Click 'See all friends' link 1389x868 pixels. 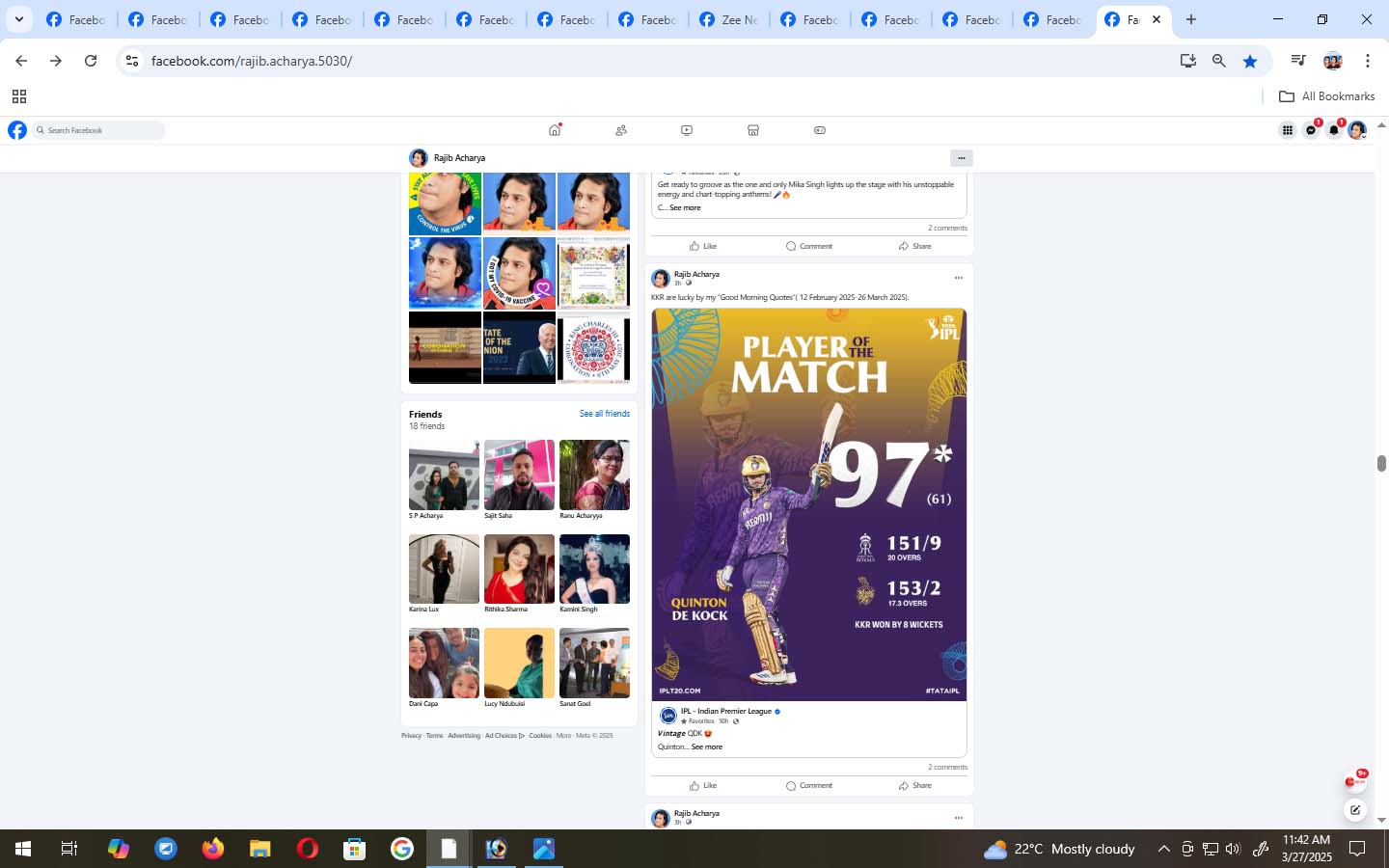pos(605,414)
